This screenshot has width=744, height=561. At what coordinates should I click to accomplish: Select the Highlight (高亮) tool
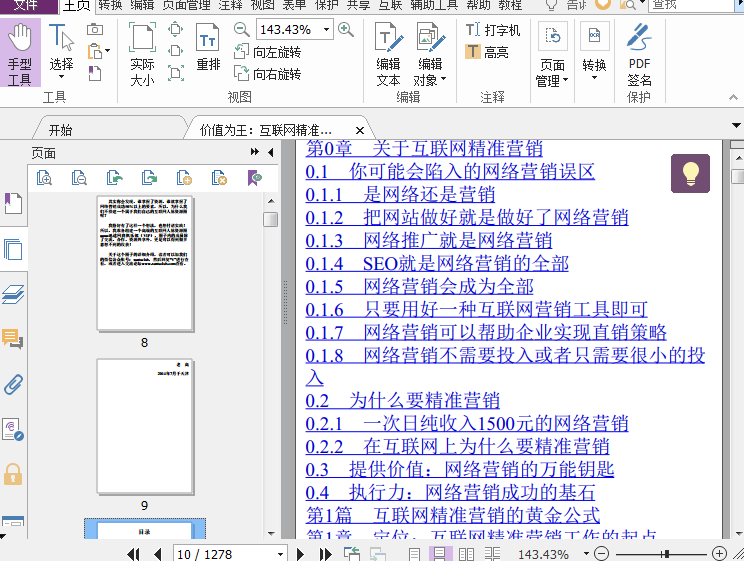click(487, 52)
